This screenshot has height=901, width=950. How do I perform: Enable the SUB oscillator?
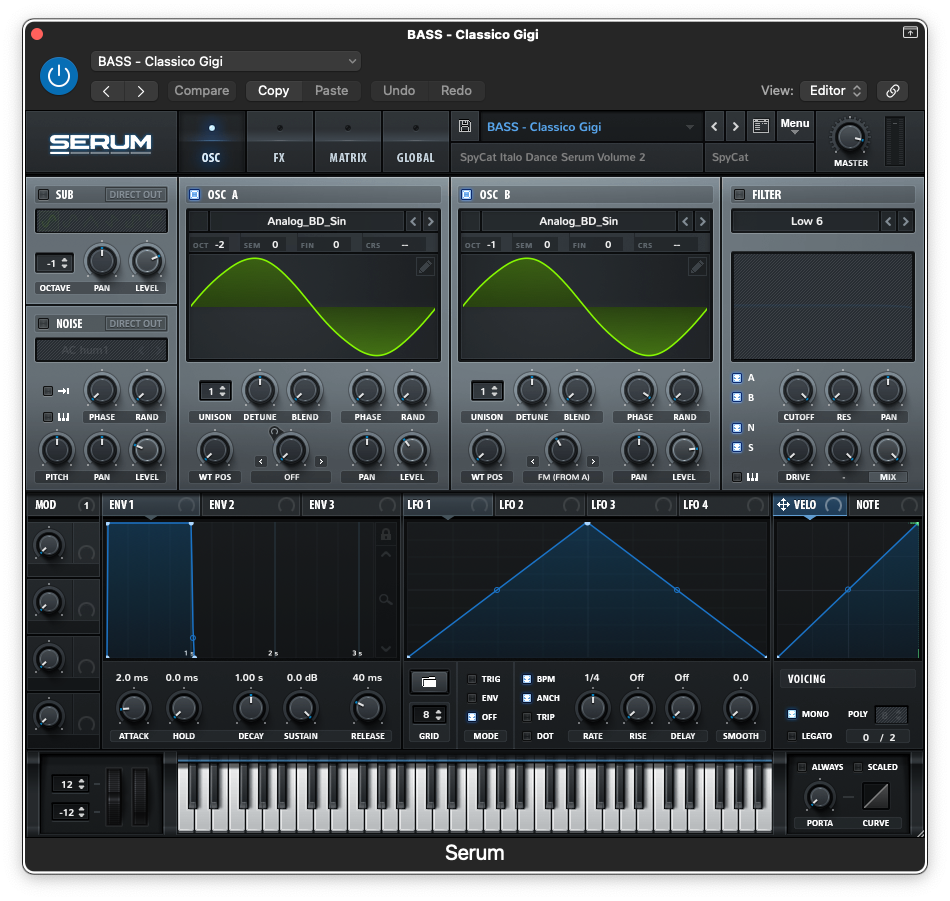(x=44, y=194)
